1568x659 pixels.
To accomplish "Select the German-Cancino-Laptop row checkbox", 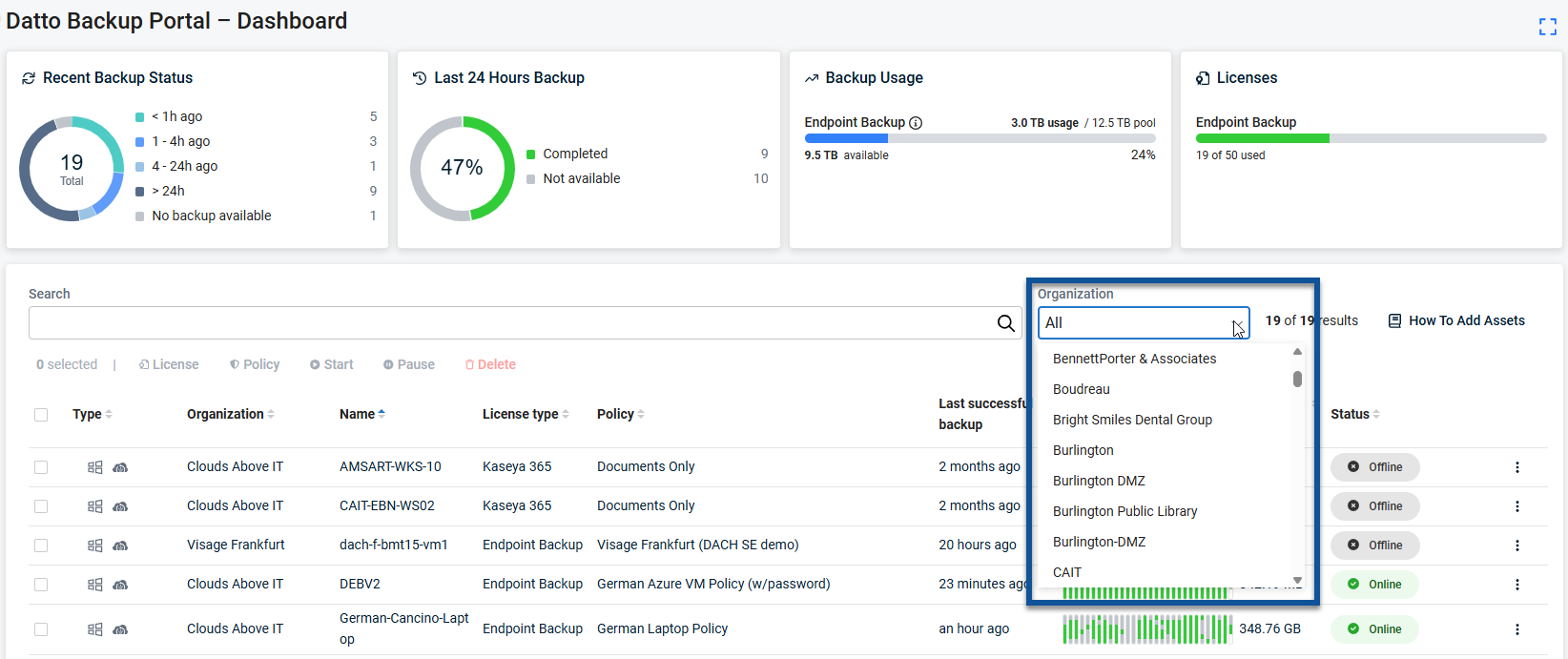I will click(x=41, y=629).
